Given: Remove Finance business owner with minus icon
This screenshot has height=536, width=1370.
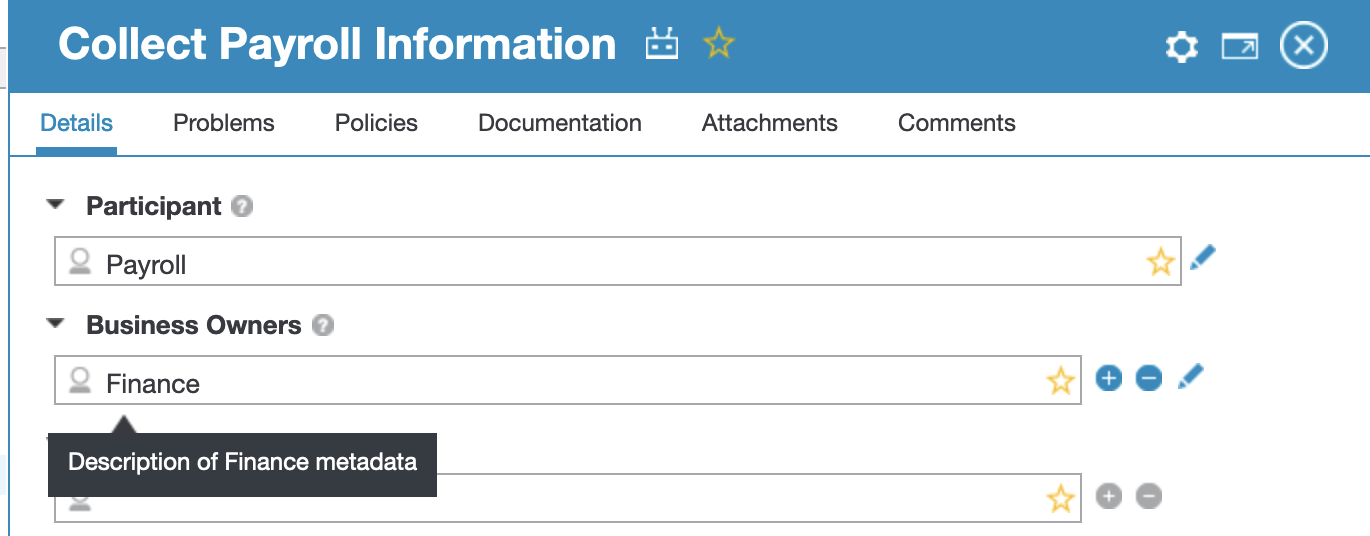Looking at the screenshot, I should (x=1149, y=378).
